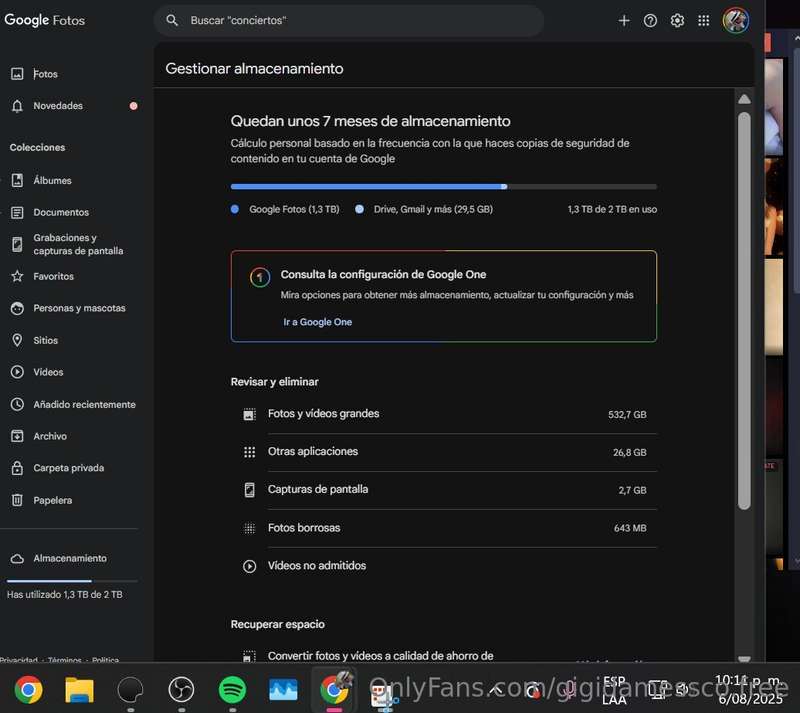Image resolution: width=800 pixels, height=713 pixels.
Task: Click the Privacidad footer link
Action: click(19, 659)
